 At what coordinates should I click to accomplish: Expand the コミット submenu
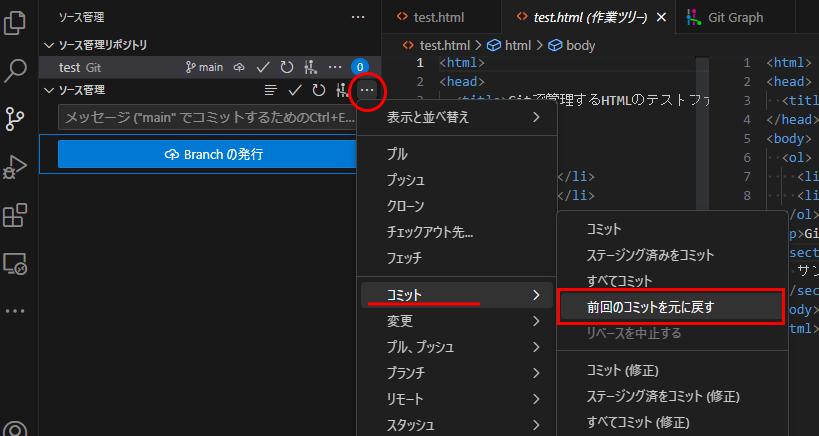[x=457, y=295]
